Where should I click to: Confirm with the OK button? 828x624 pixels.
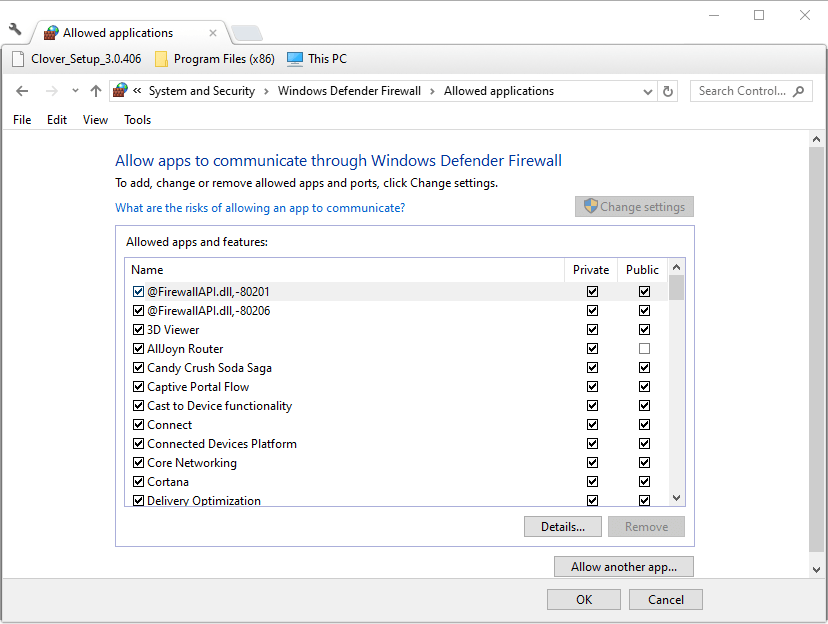[584, 600]
